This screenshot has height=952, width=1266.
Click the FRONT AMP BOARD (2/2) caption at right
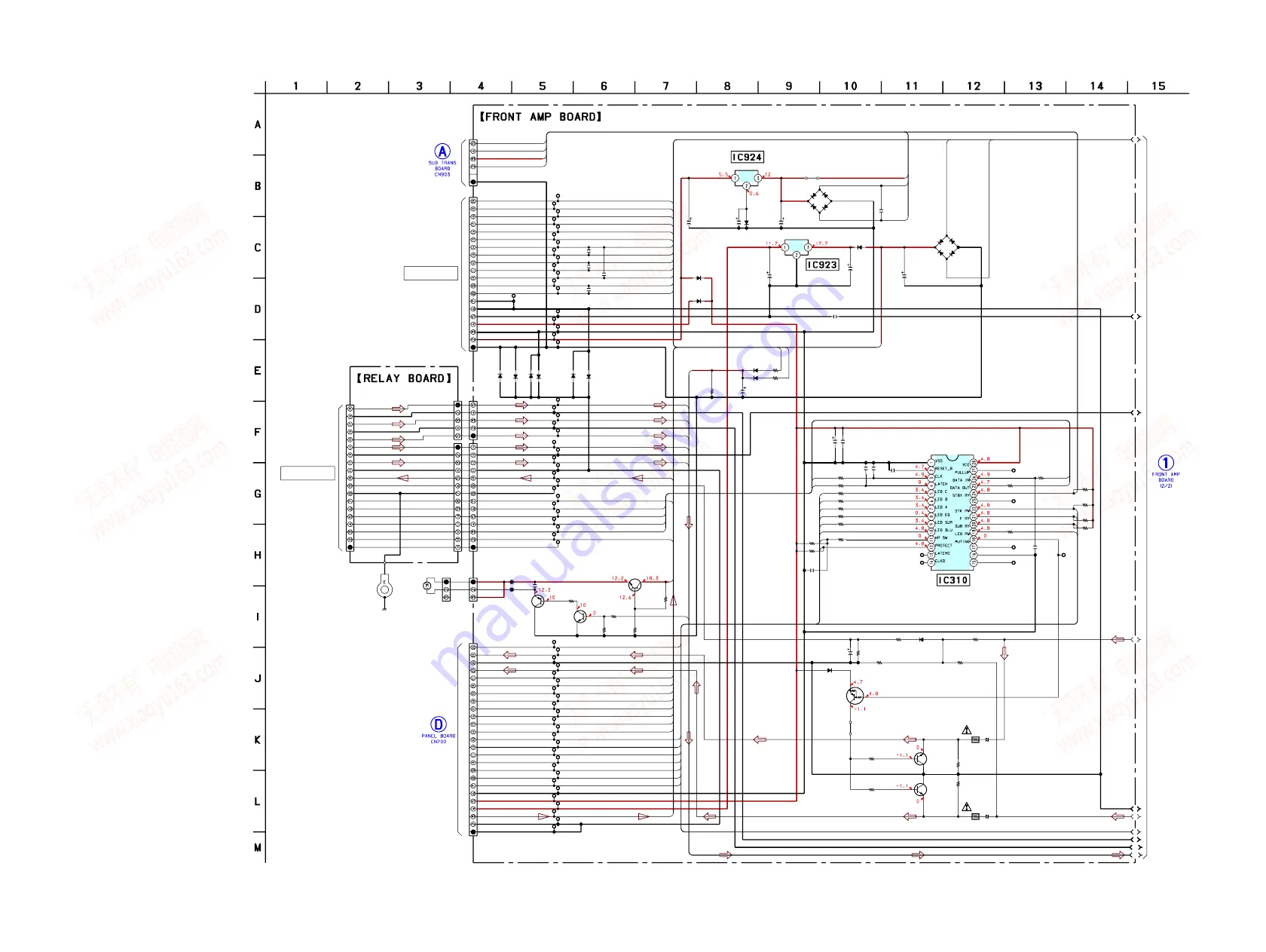(x=1166, y=480)
